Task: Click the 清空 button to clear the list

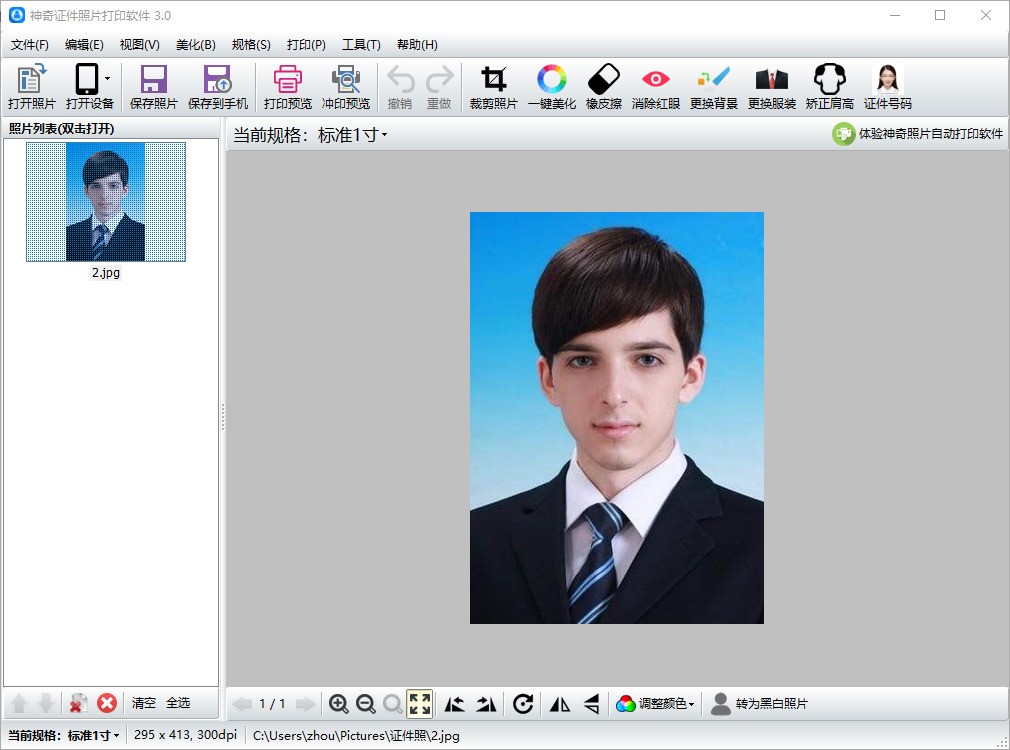Action: (144, 703)
